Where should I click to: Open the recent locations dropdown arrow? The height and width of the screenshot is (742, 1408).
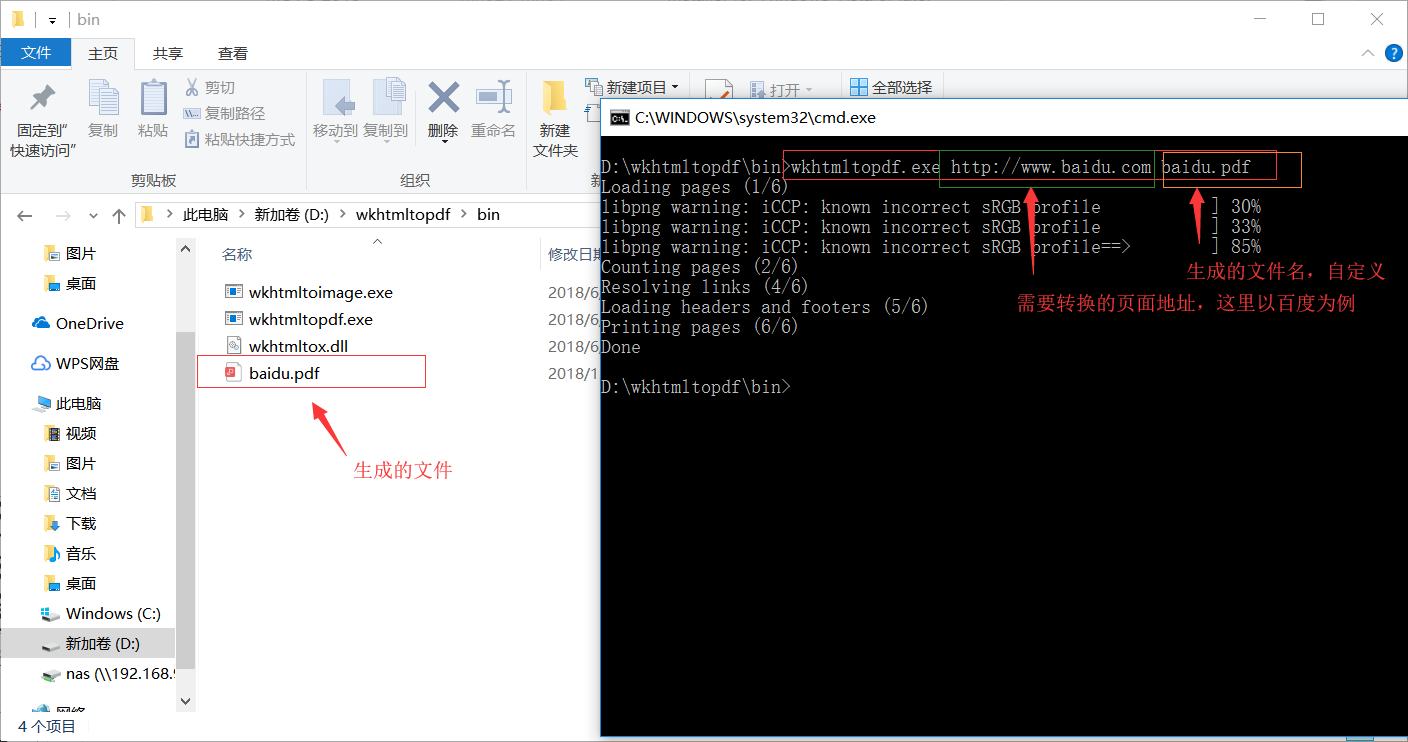94,215
